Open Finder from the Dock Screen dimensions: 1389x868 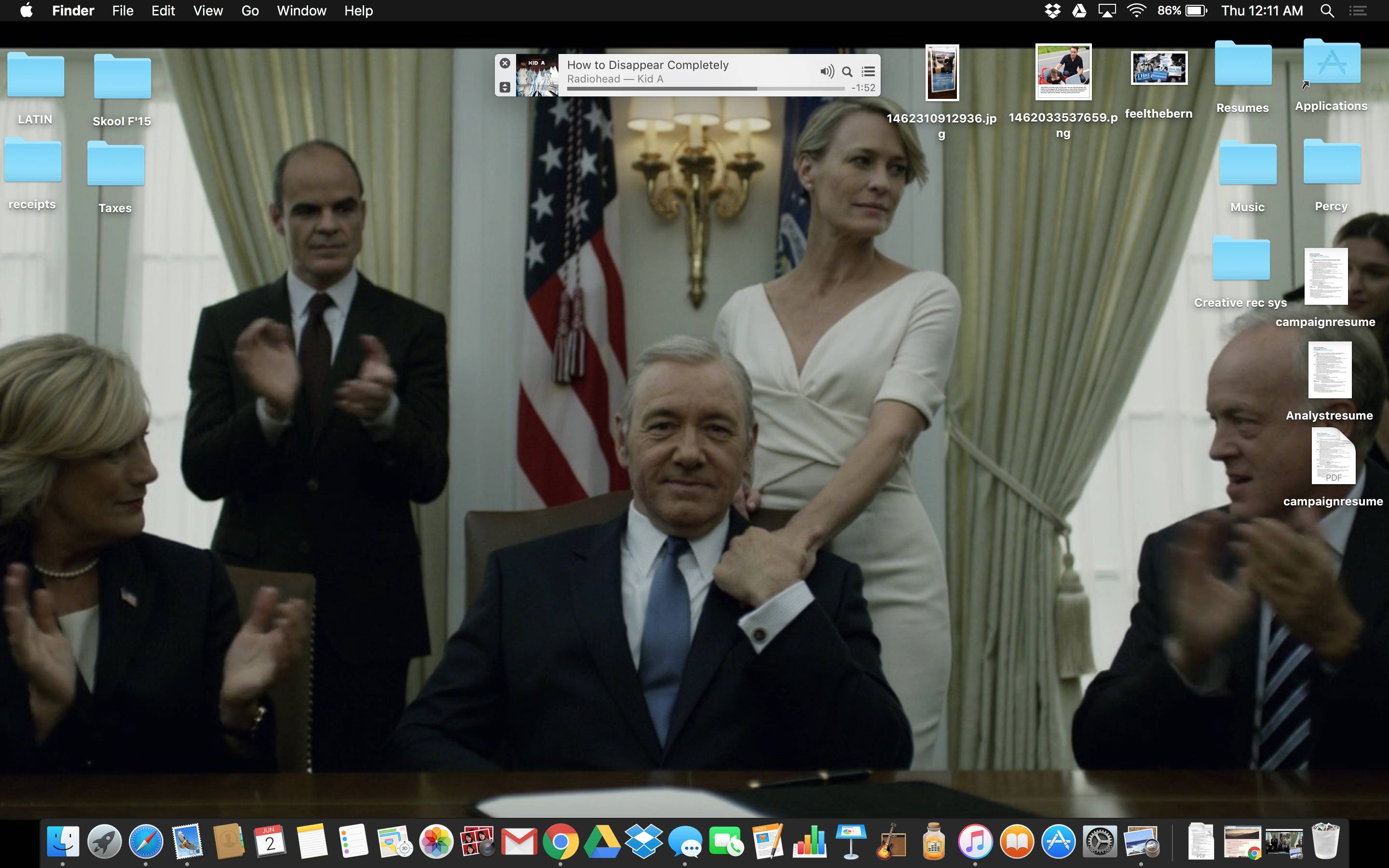63,841
